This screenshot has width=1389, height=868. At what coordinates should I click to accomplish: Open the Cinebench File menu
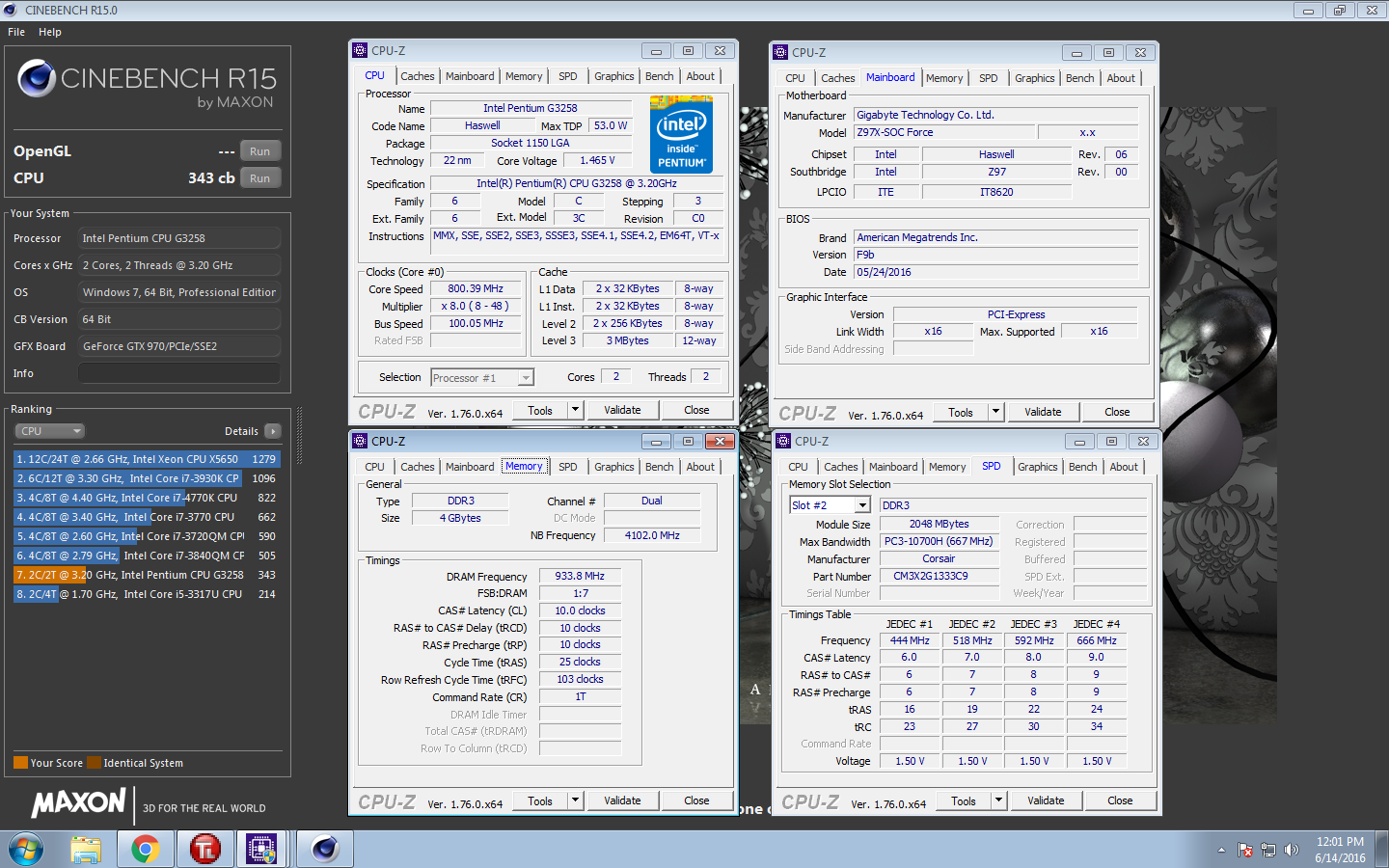click(x=16, y=32)
